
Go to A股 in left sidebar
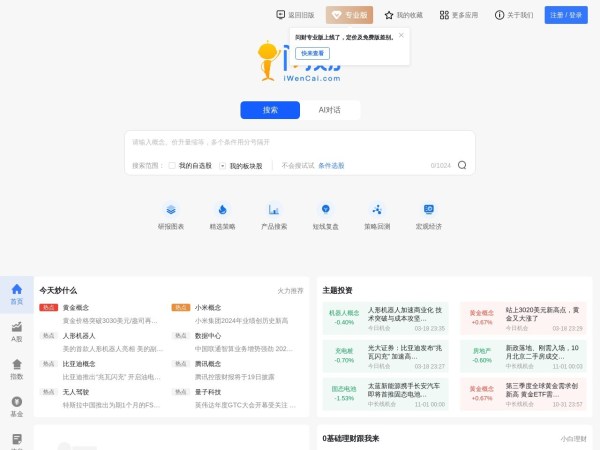16,331
